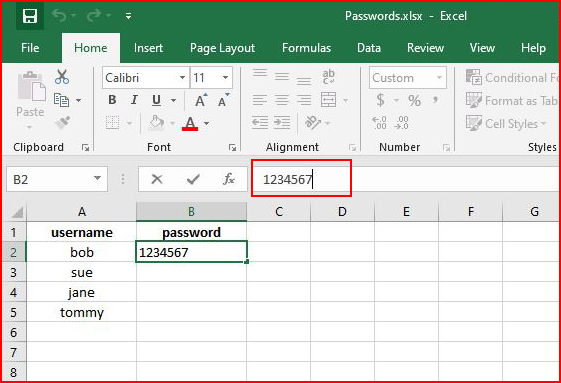Click Percent Style icon
This screenshot has height=383, width=561.
point(414,101)
